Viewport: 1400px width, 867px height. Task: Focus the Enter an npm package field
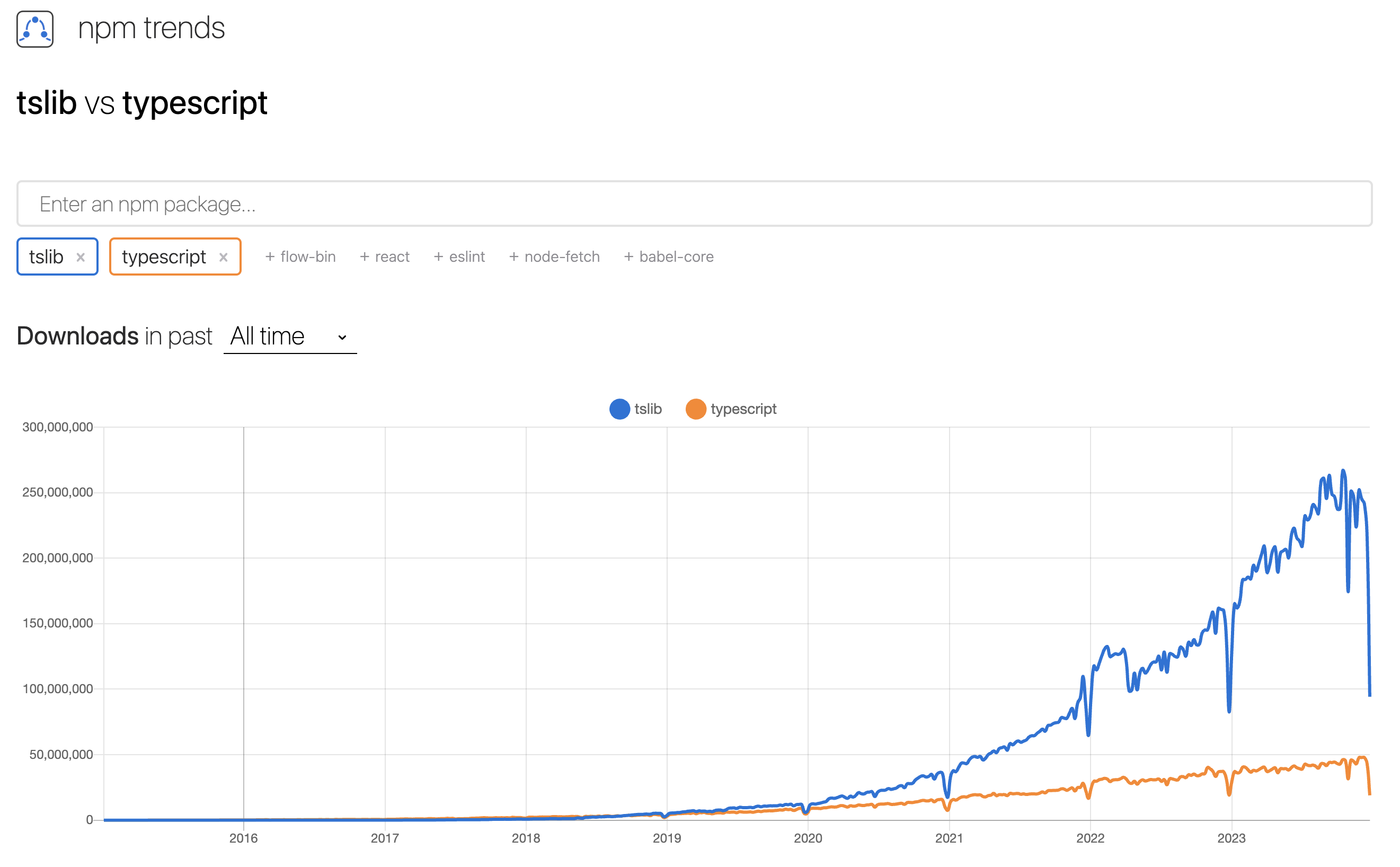[x=694, y=204]
